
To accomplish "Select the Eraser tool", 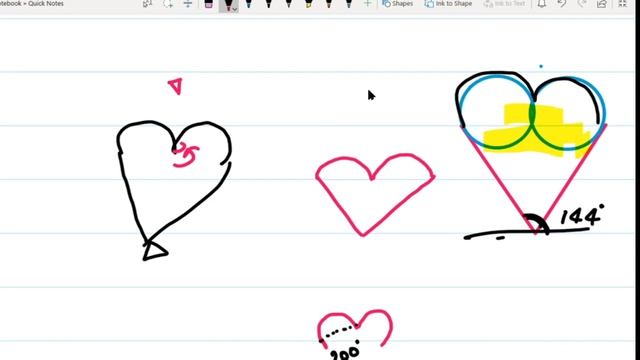I will click(209, 4).
